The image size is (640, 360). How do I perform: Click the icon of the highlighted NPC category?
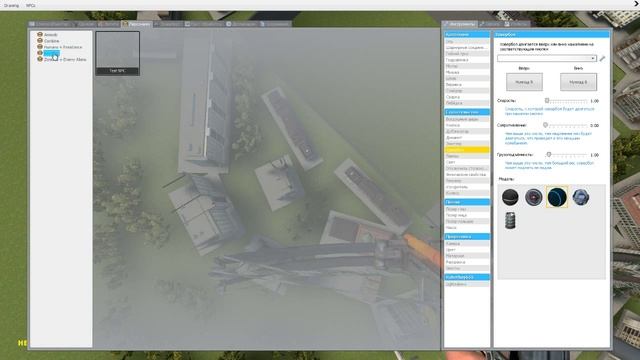[x=40, y=53]
